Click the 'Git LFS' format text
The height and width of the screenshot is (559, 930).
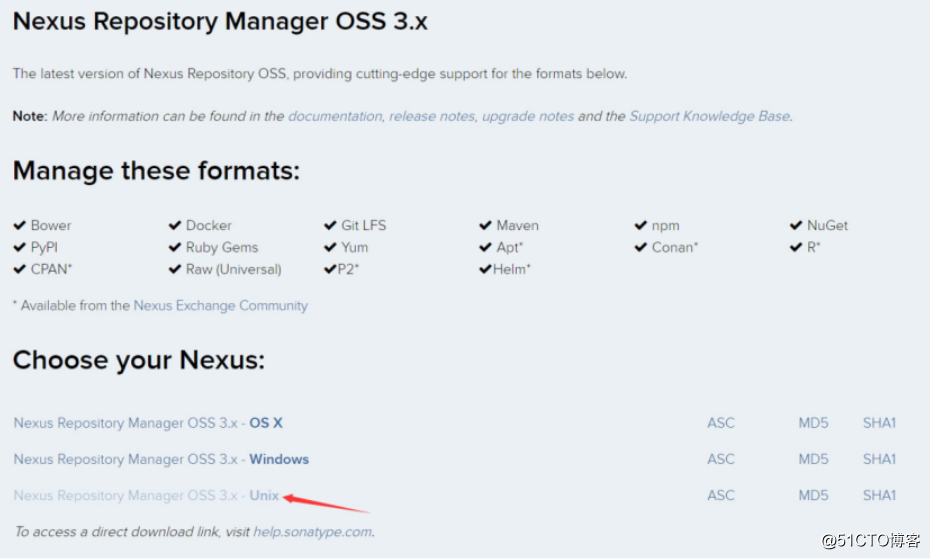click(364, 225)
